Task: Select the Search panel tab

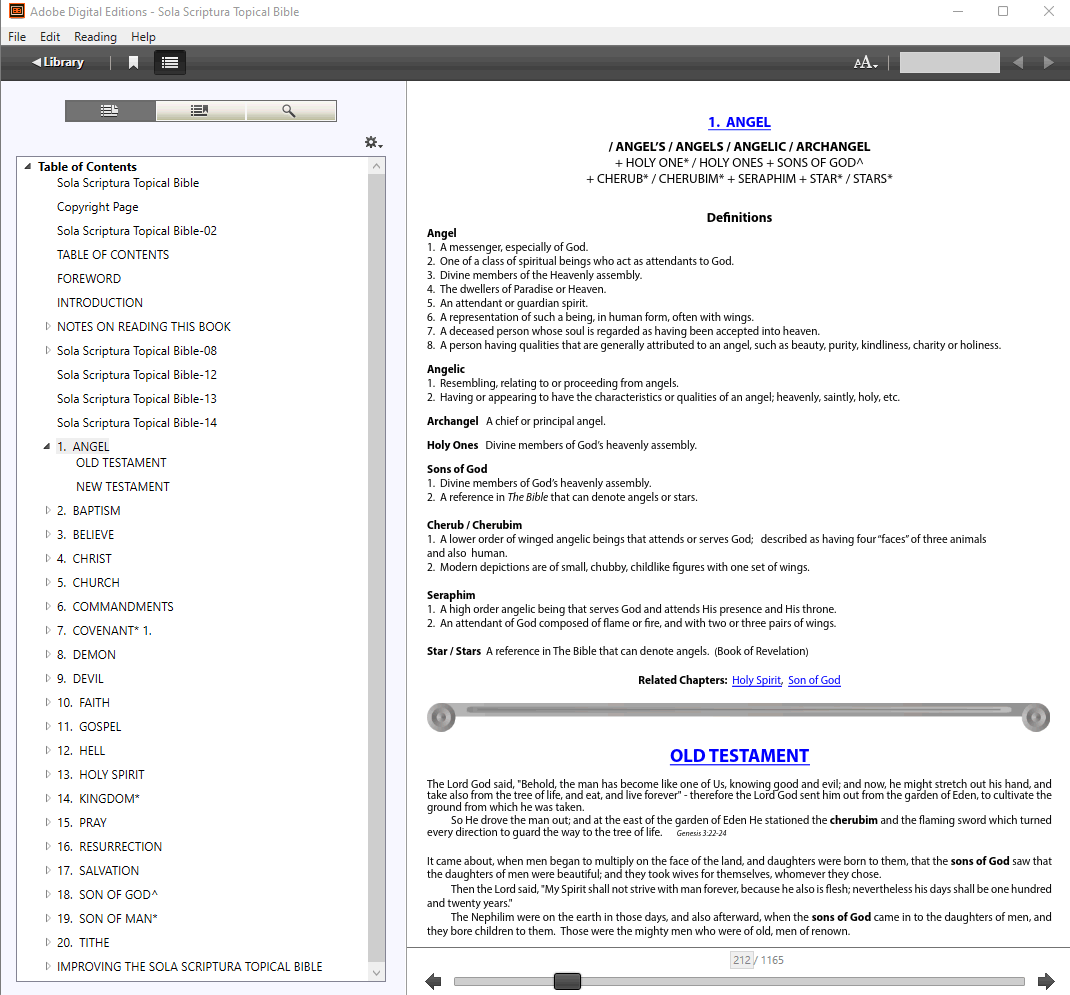Action: pyautogui.click(x=291, y=111)
